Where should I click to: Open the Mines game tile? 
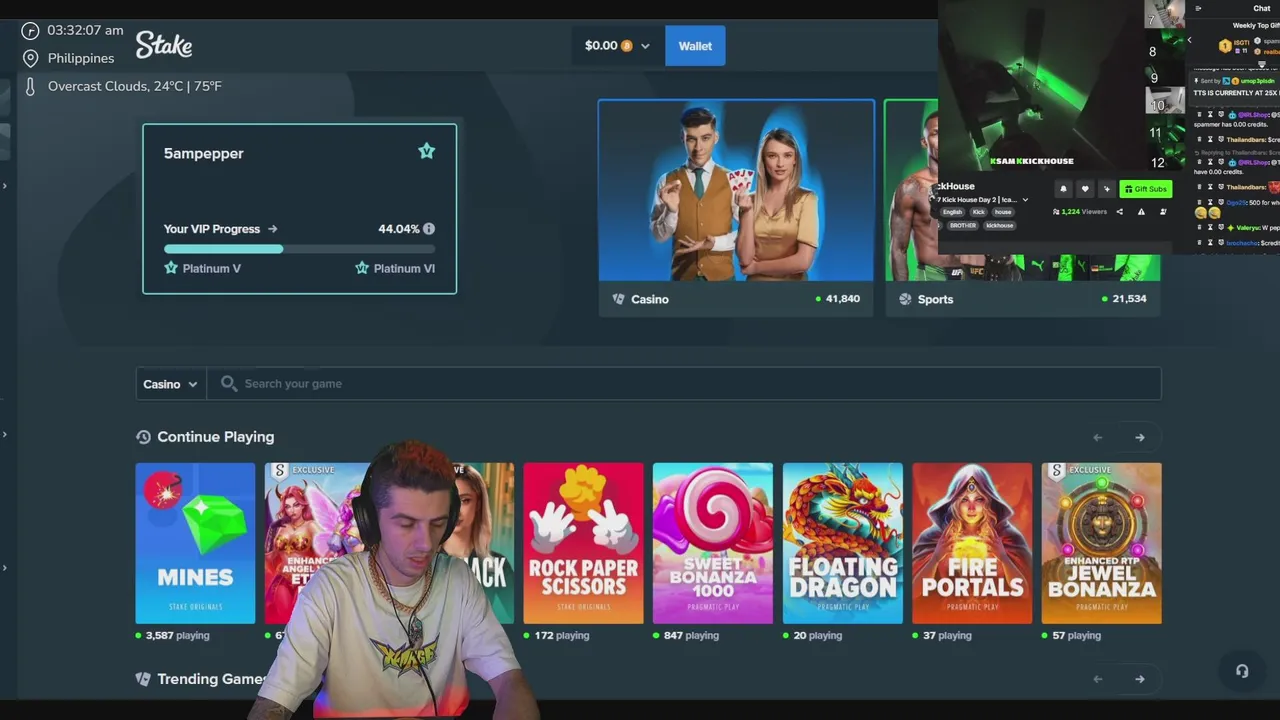[195, 543]
